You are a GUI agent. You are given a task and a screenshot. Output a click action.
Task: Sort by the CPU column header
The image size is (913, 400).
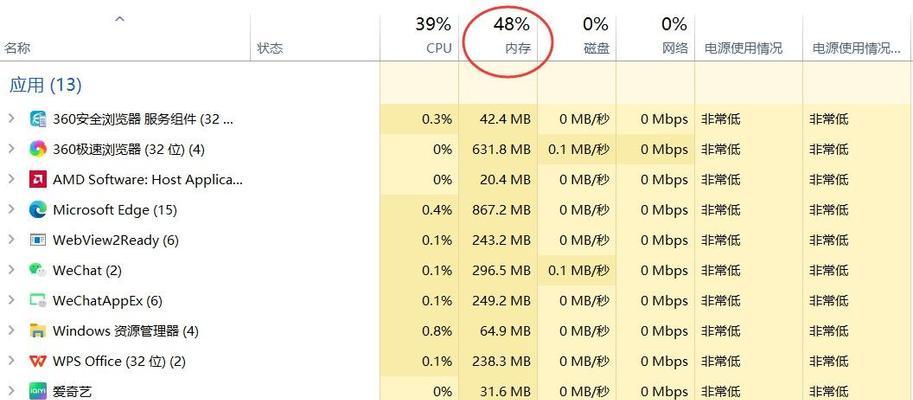click(437, 47)
